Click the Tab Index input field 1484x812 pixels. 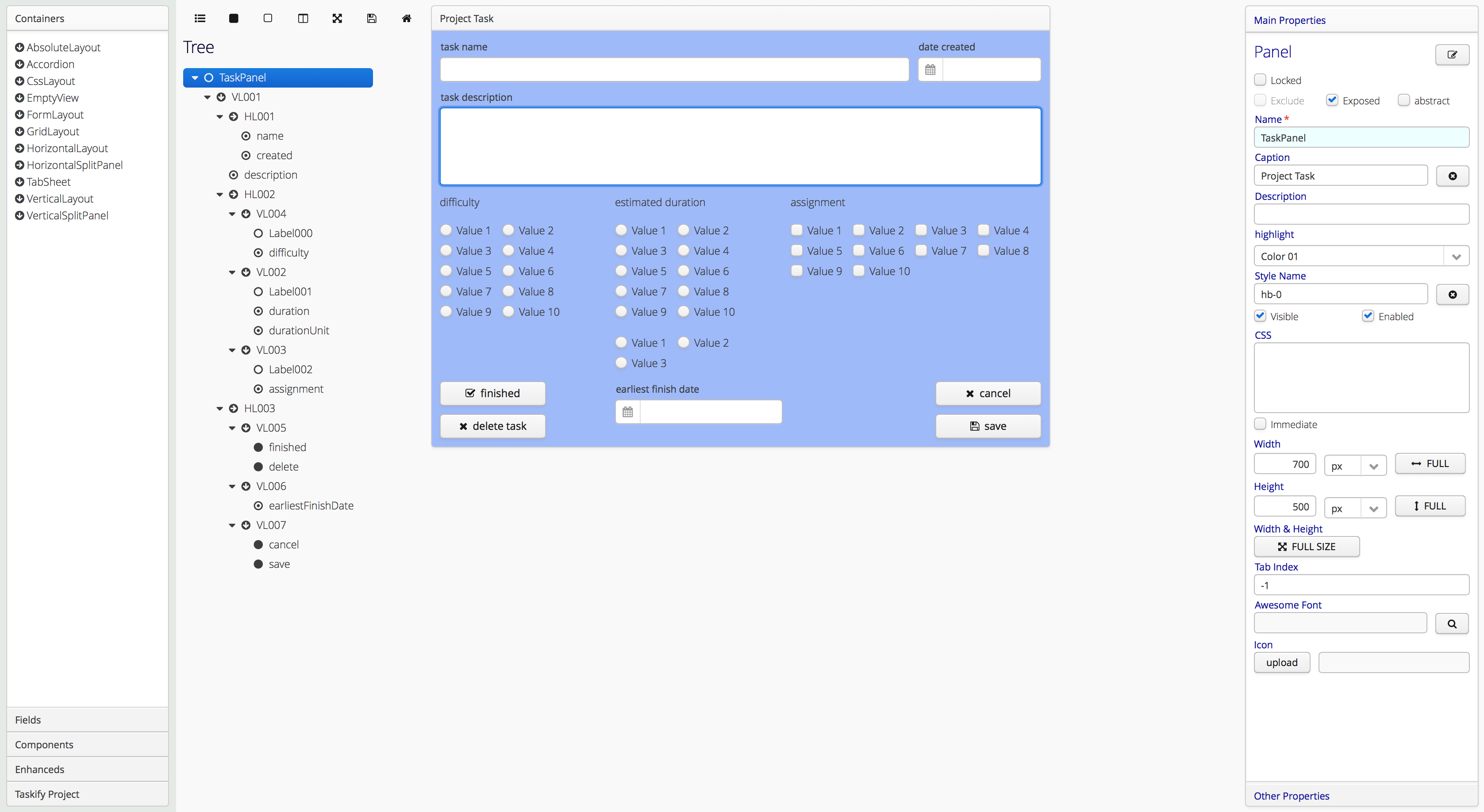pyautogui.click(x=1361, y=585)
